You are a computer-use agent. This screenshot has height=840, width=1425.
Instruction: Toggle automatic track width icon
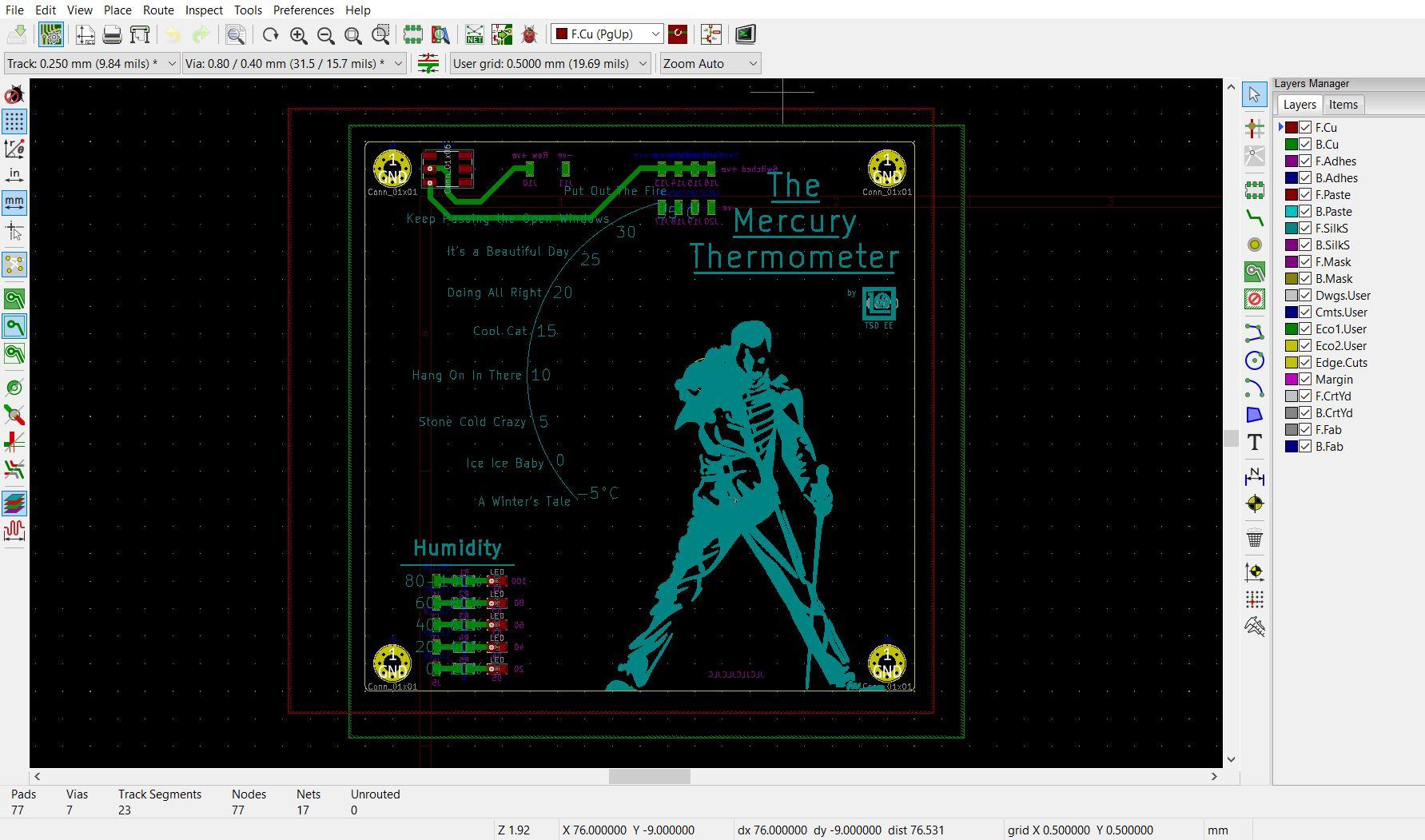428,63
